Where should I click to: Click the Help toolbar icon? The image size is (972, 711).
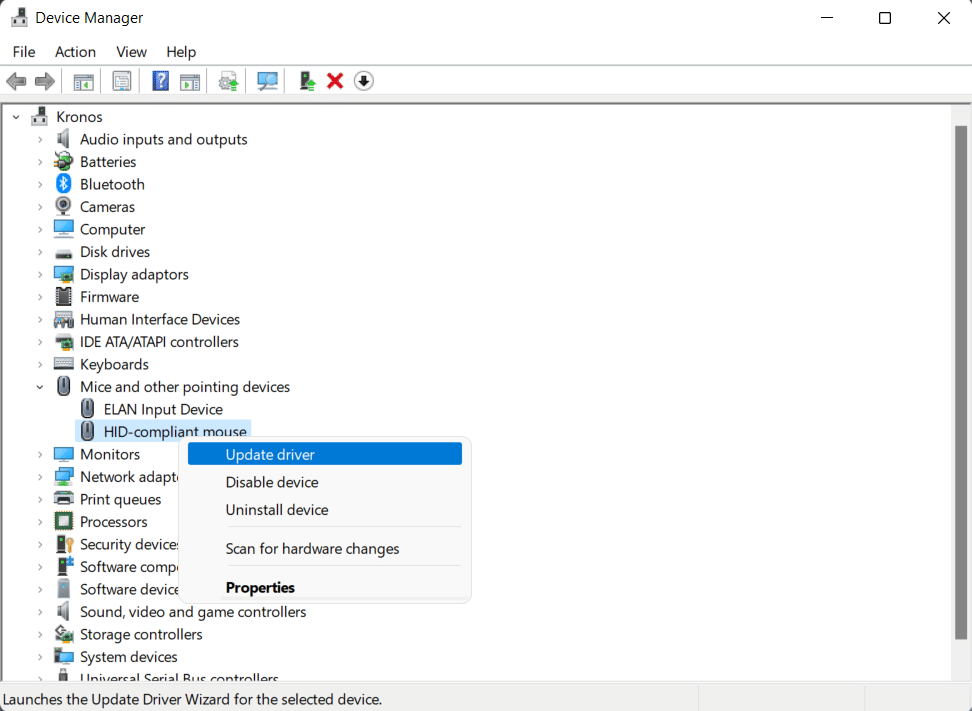[x=160, y=80]
